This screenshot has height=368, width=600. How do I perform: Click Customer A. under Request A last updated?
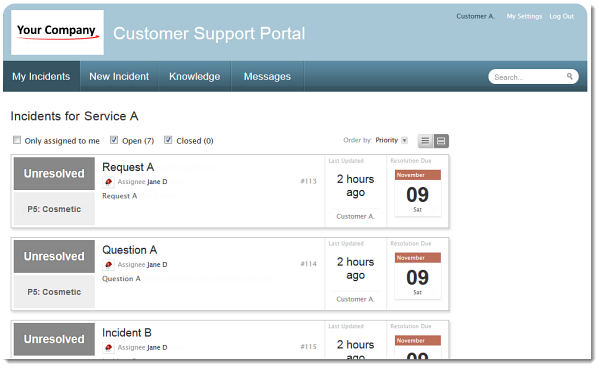point(355,217)
